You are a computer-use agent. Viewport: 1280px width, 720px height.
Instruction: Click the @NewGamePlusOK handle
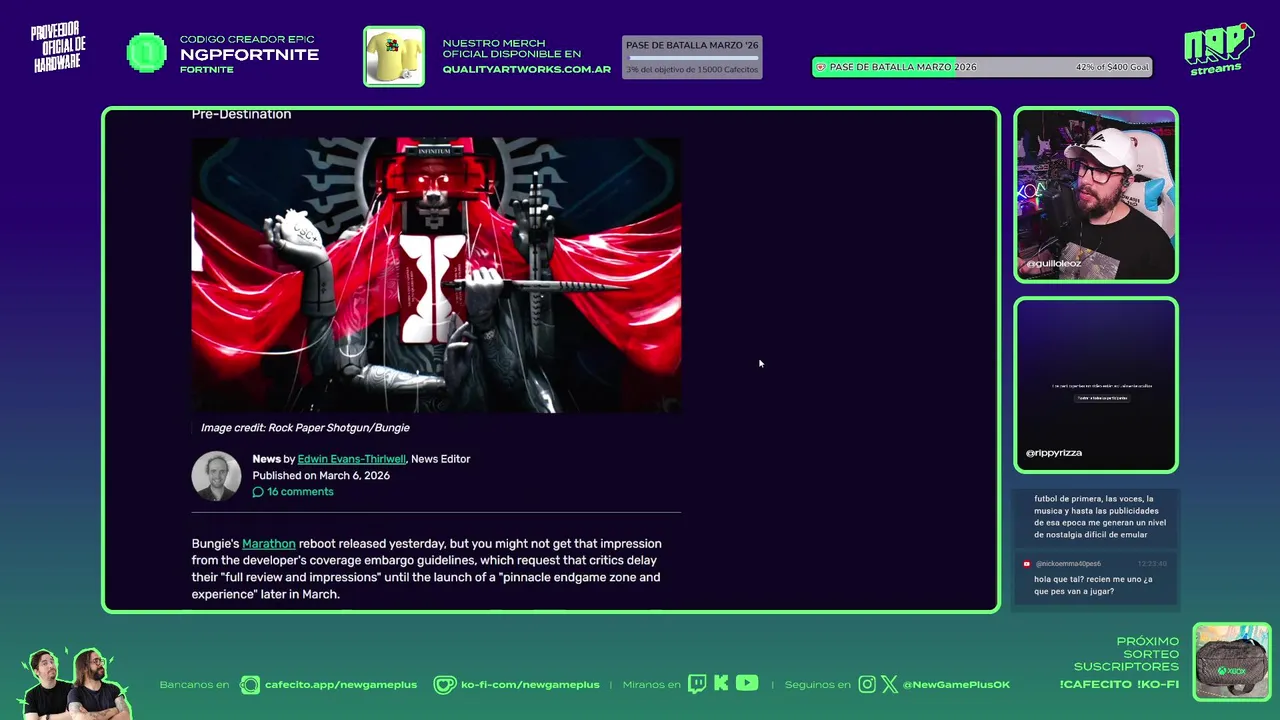[x=956, y=685]
